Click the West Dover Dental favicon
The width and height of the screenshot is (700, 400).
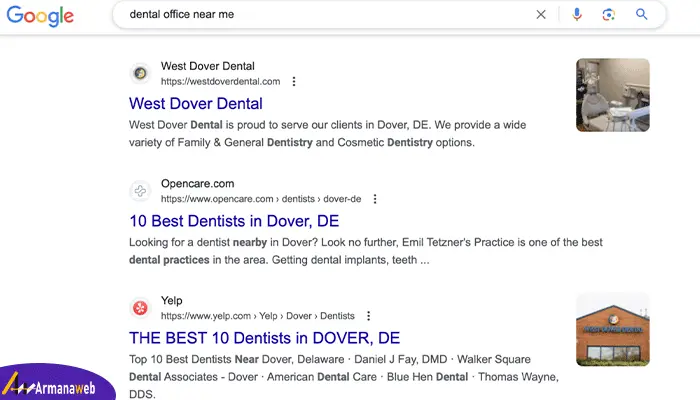point(140,73)
